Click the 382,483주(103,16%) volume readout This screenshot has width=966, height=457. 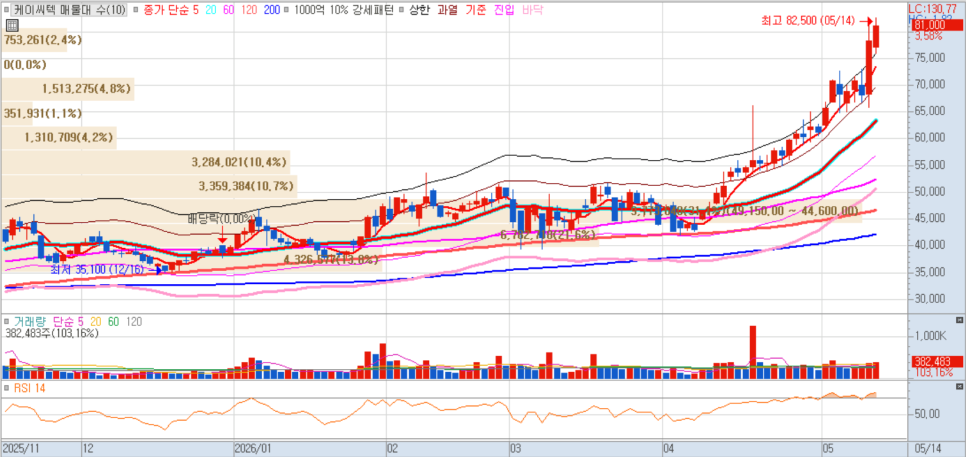tap(51, 333)
